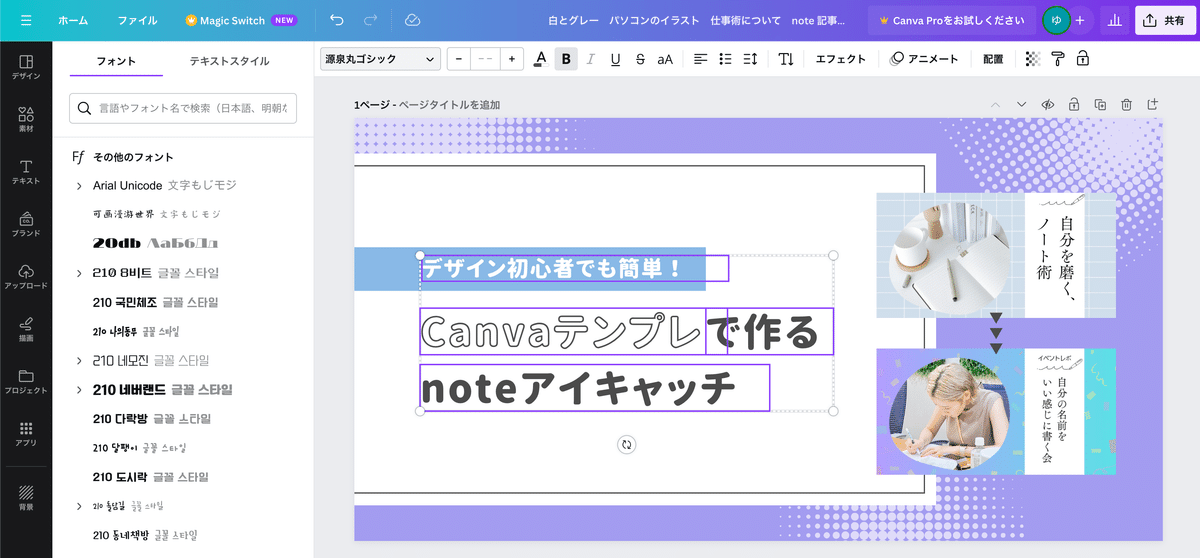The image size is (1200, 558).
Task: Open the transparency checkerboard control
Action: click(1033, 59)
